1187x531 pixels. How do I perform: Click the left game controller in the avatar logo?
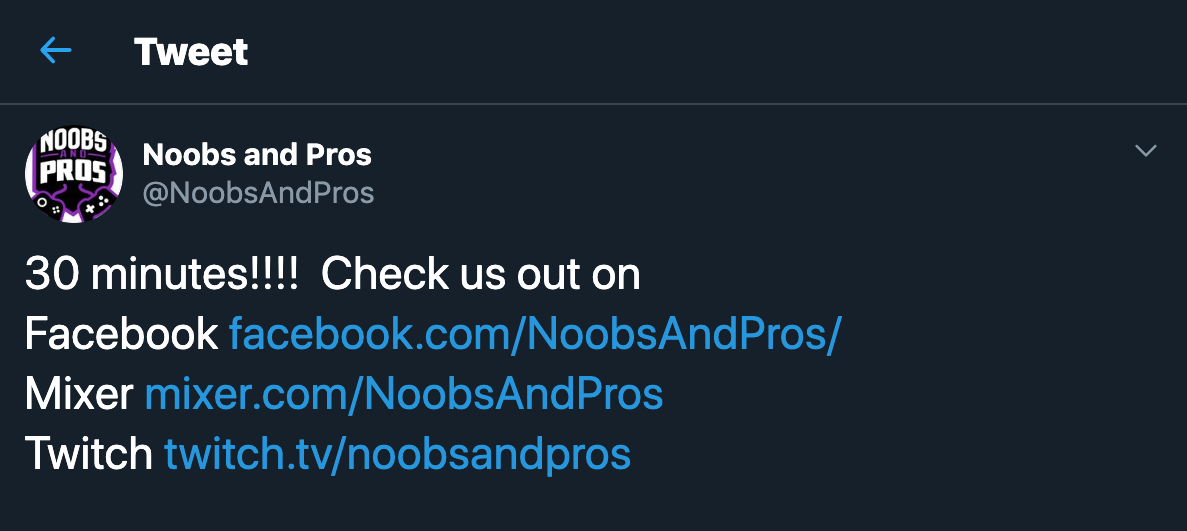click(x=48, y=203)
